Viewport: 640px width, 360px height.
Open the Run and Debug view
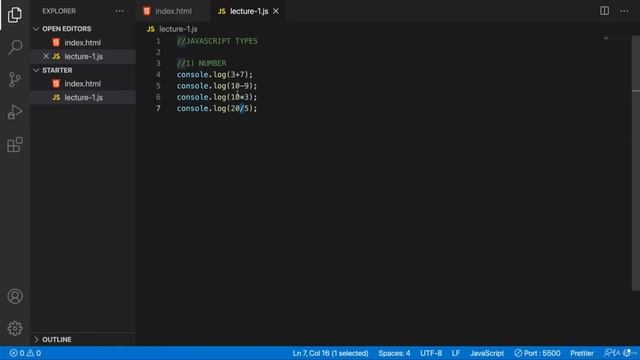click(x=15, y=112)
